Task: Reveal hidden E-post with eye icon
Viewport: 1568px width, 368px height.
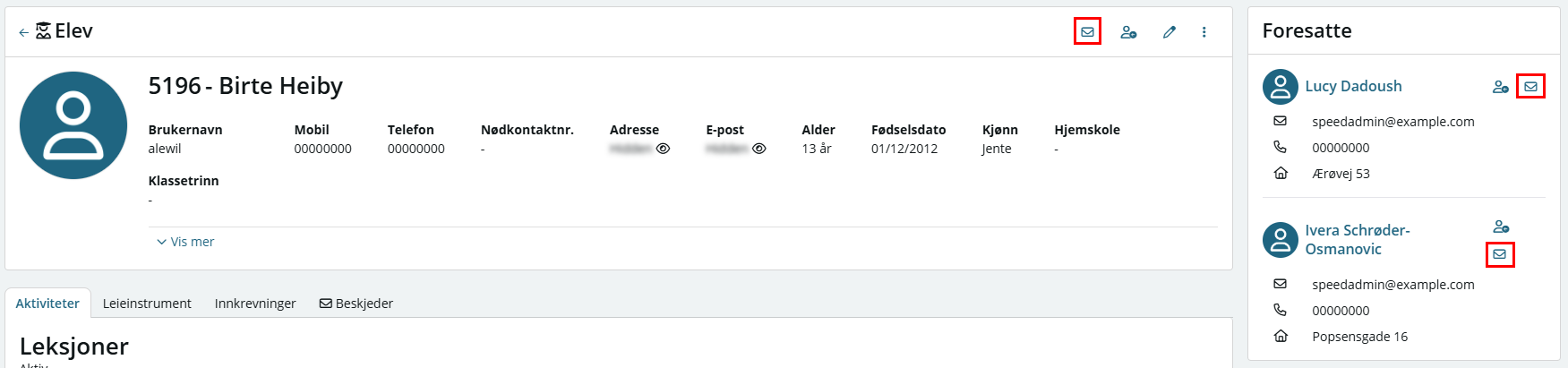Action: pyautogui.click(x=758, y=149)
